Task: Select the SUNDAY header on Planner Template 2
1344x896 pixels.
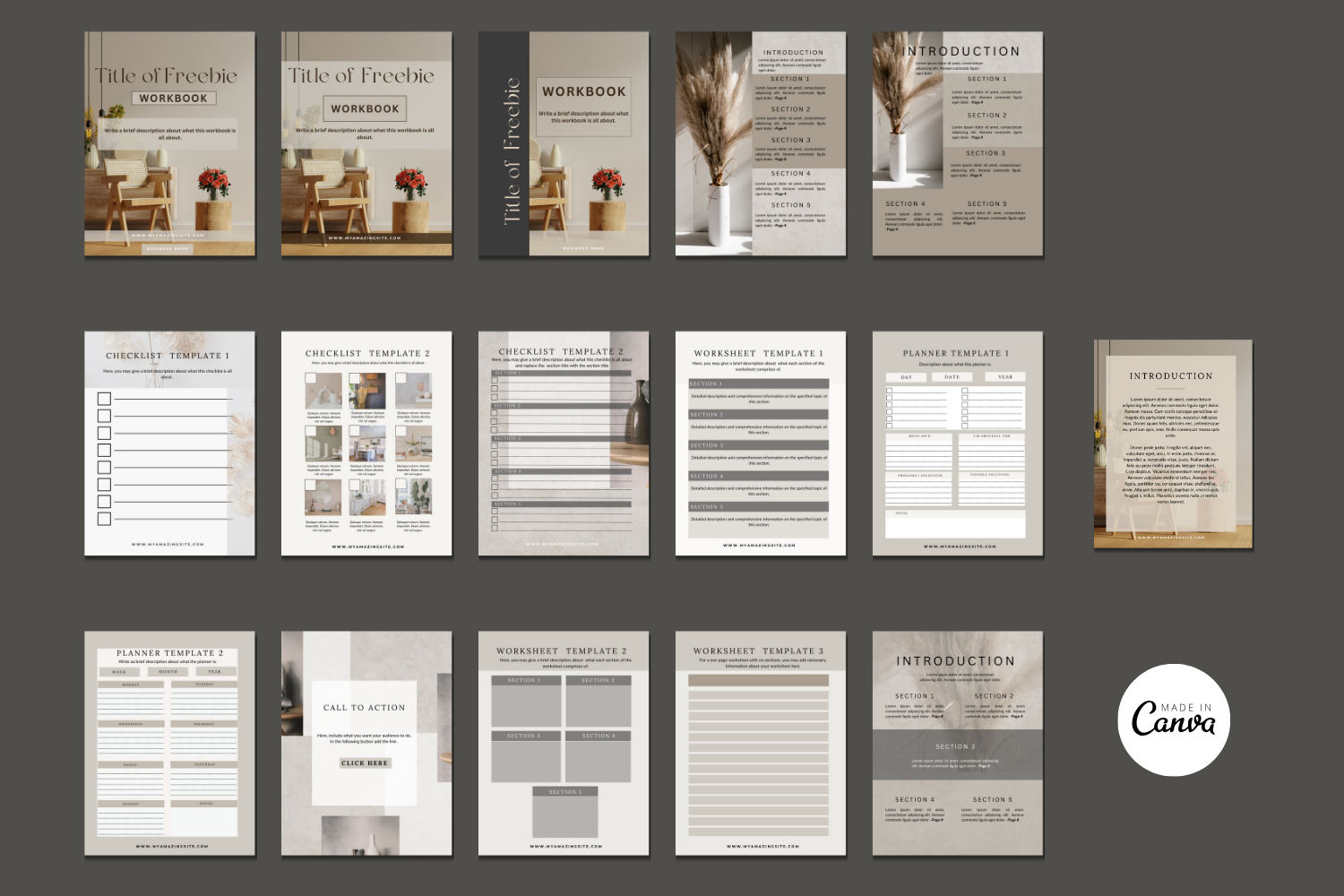Action: [131, 805]
